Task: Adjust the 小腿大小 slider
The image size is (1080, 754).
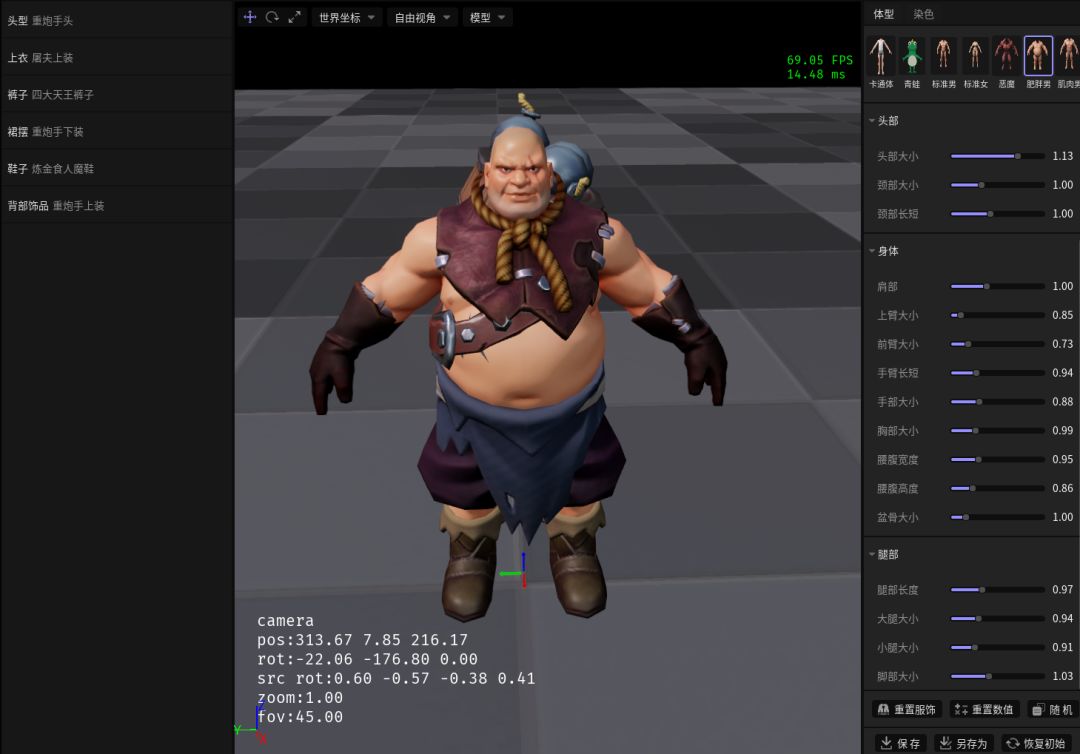Action: (997, 648)
